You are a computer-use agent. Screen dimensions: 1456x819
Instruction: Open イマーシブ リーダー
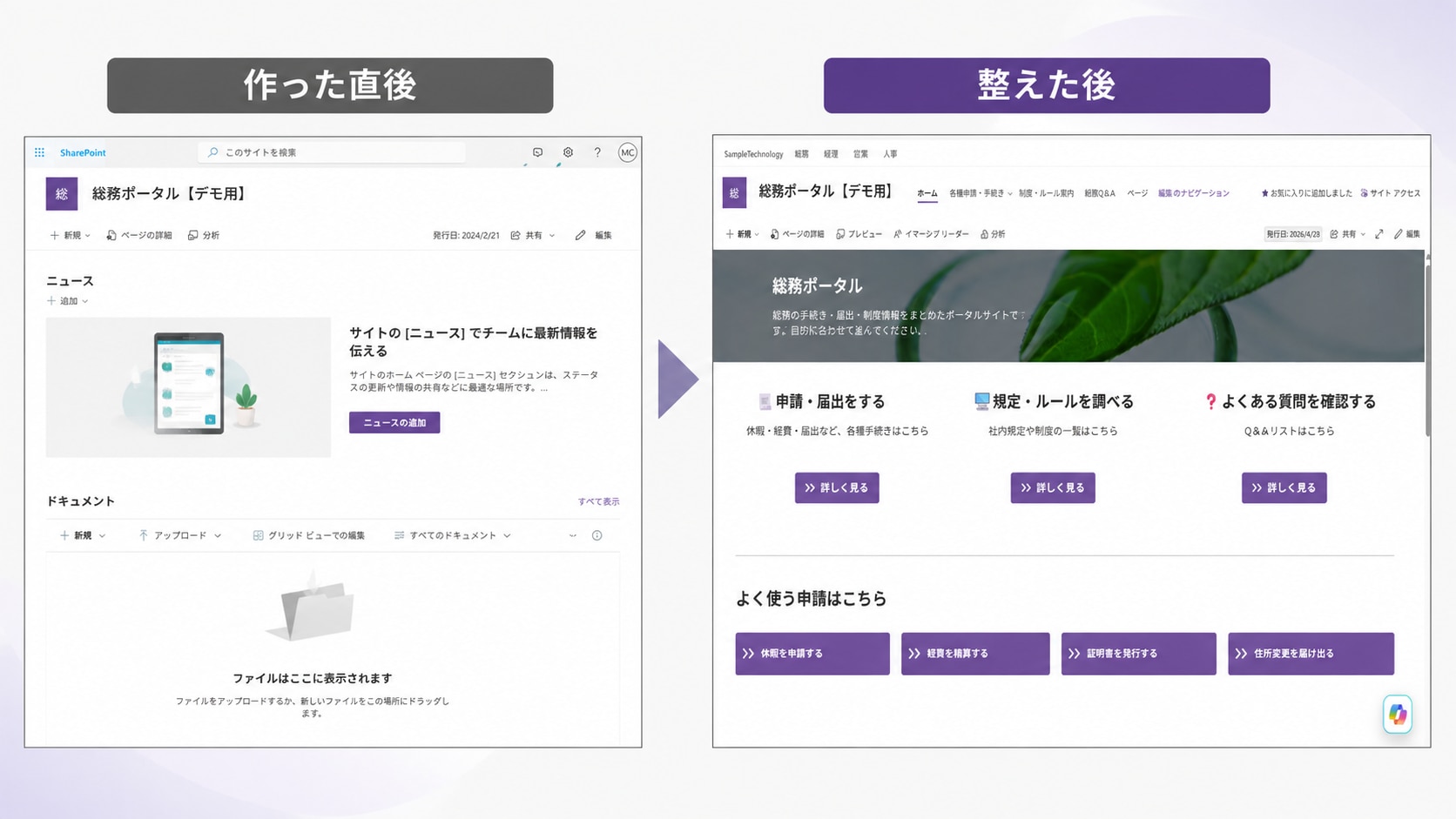931,234
